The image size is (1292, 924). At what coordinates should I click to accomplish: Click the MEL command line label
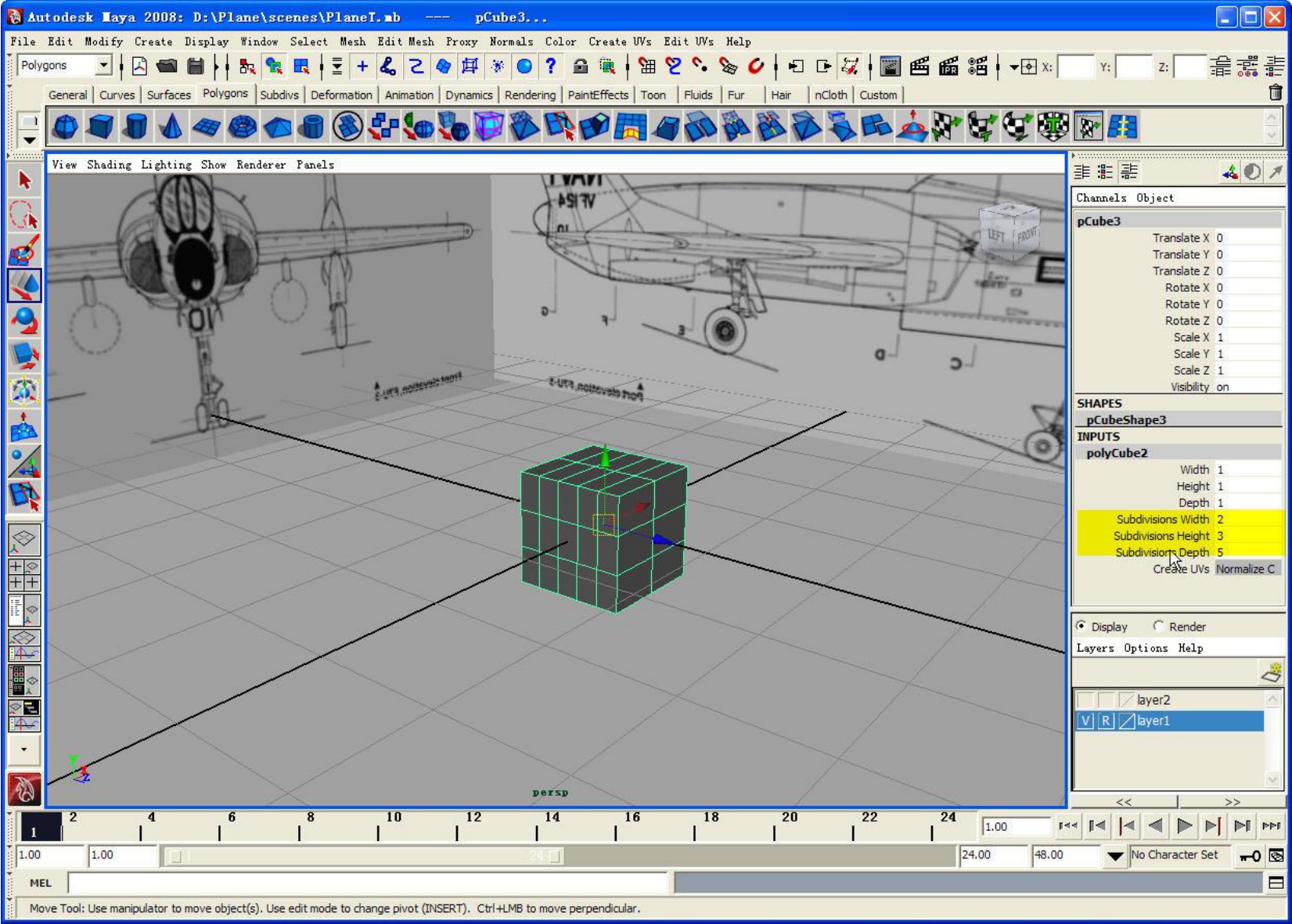40,883
